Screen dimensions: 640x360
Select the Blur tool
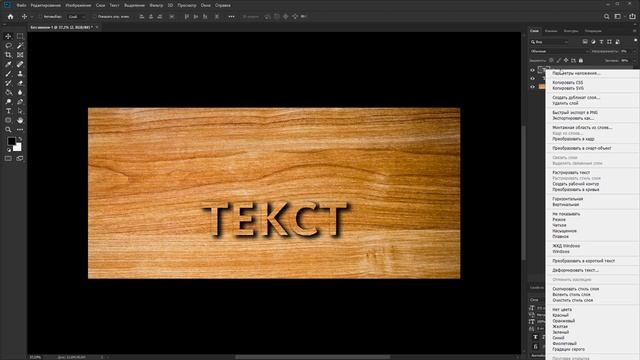pyautogui.click(x=20, y=93)
